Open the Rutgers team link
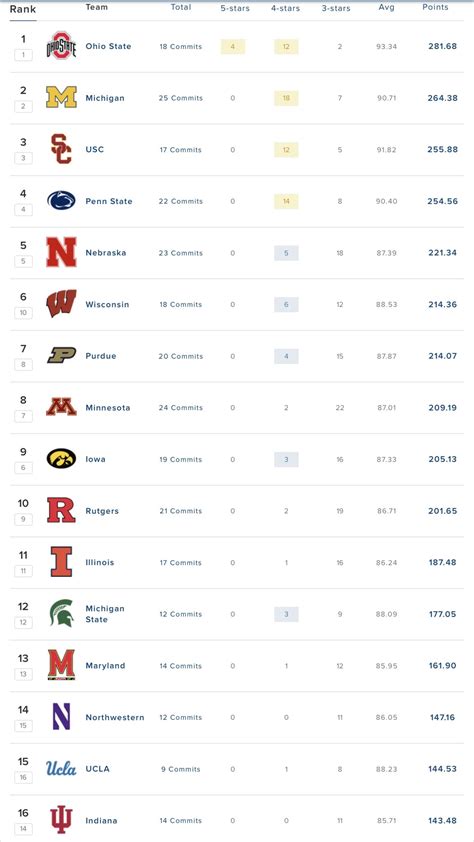Viewport: 474px width, 842px height. (x=103, y=511)
